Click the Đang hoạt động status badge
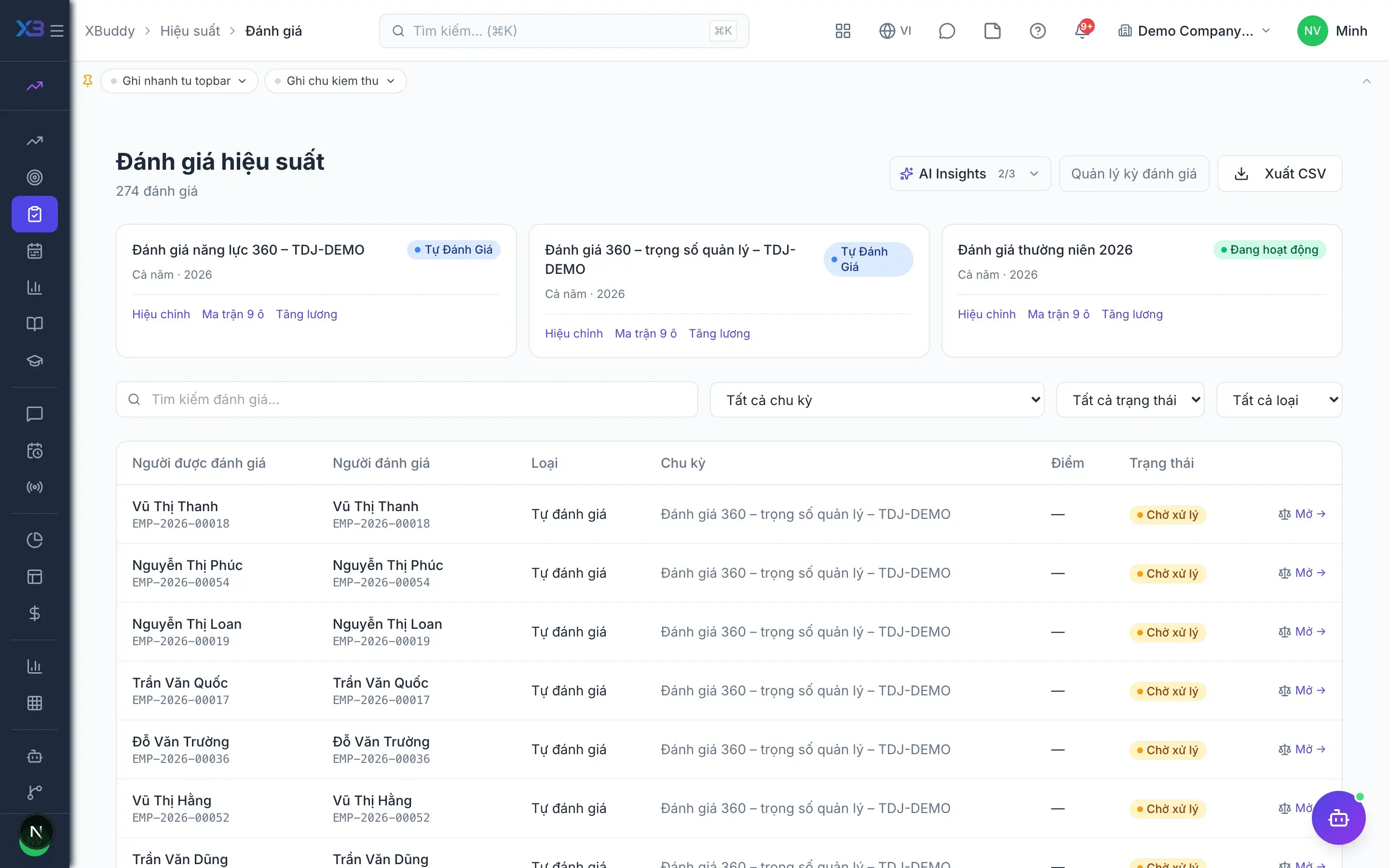 1269,250
